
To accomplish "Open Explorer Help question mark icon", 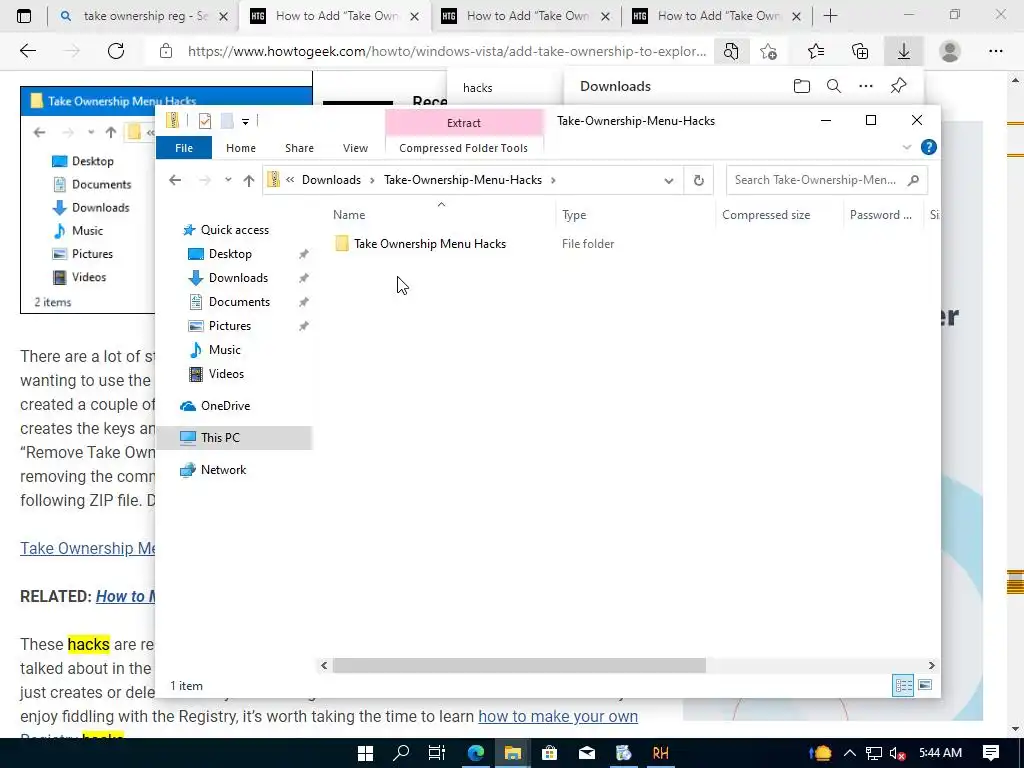I will pyautogui.click(x=928, y=148).
